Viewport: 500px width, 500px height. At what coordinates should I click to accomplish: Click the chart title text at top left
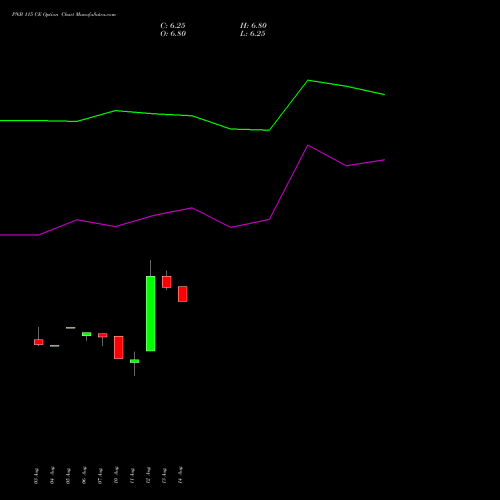click(x=64, y=15)
